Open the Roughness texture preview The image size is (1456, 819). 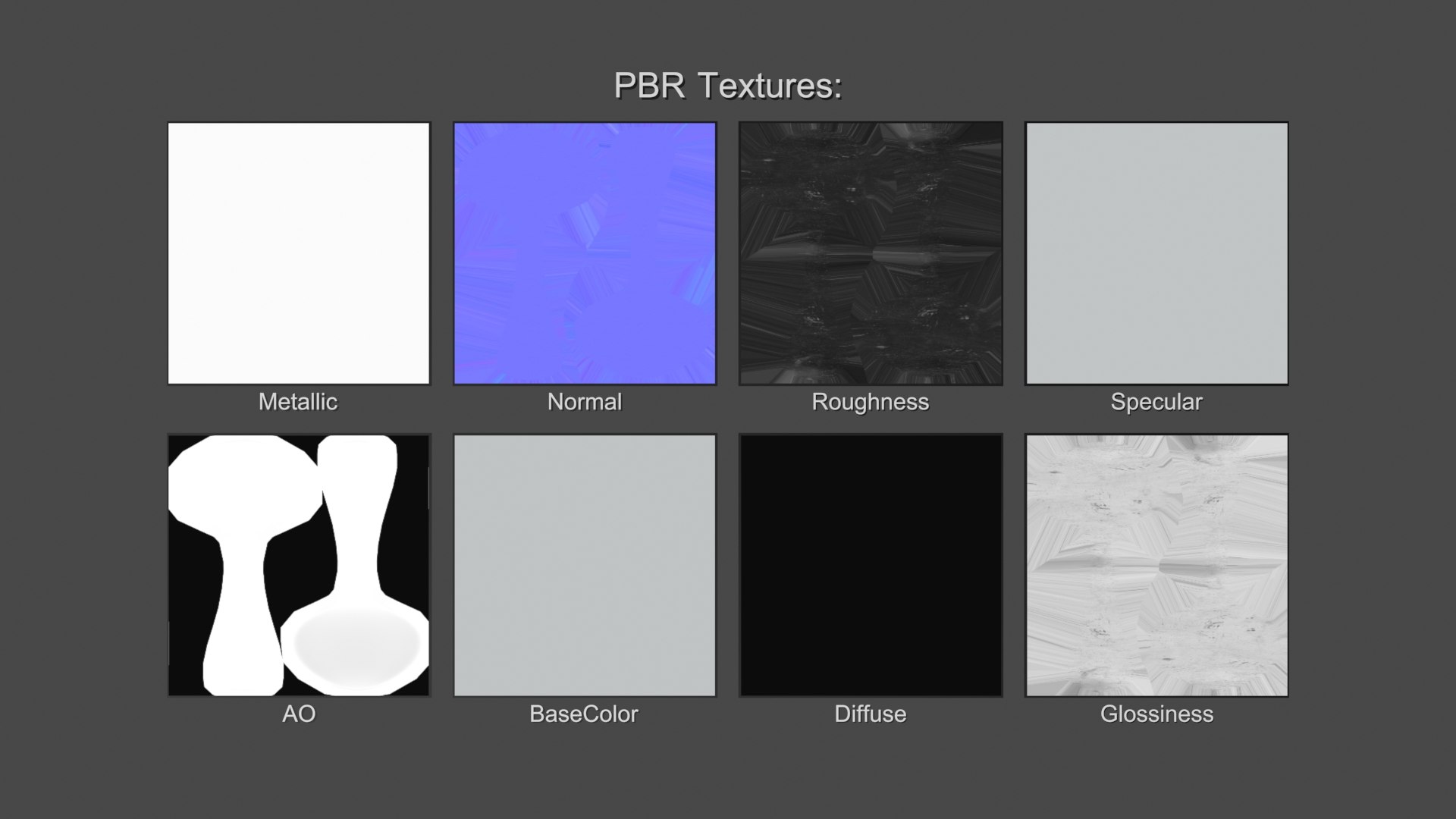[871, 253]
